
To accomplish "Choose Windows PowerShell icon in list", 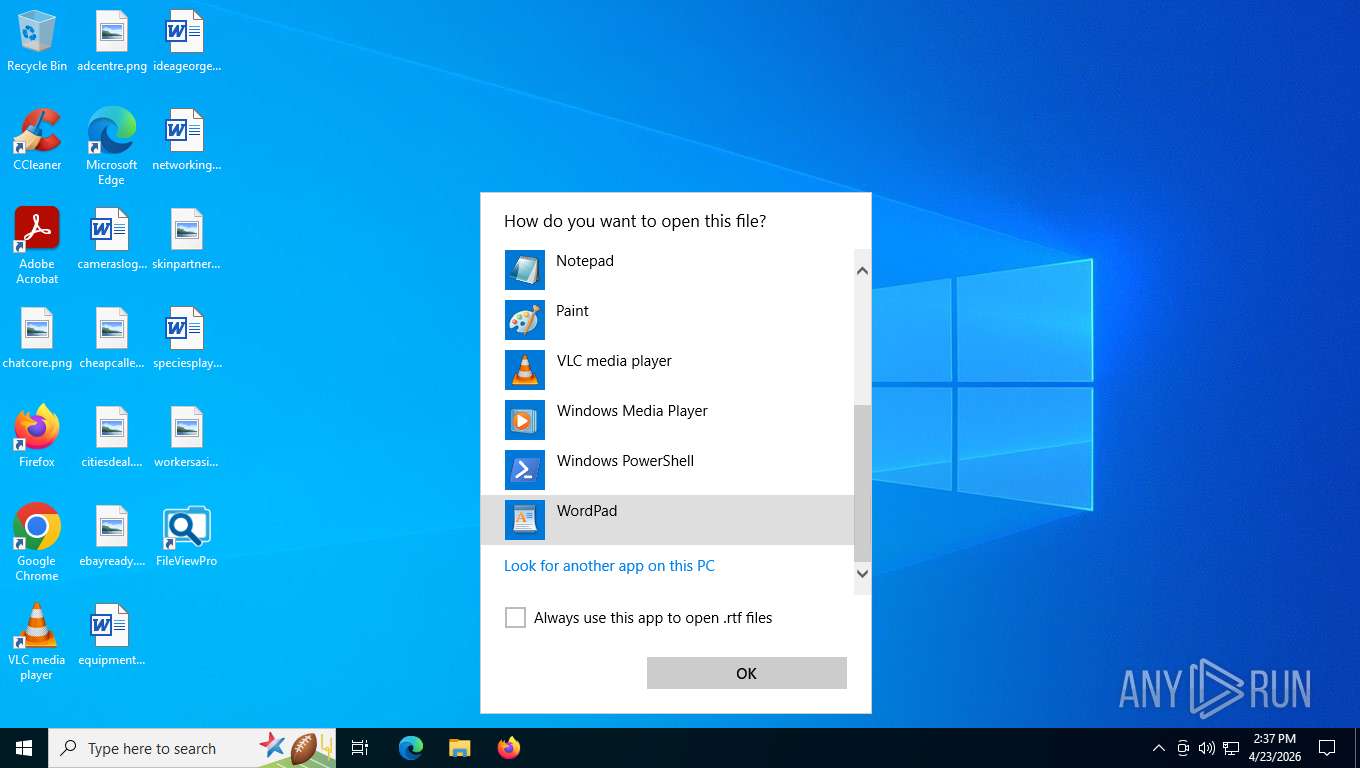I will pos(525,470).
